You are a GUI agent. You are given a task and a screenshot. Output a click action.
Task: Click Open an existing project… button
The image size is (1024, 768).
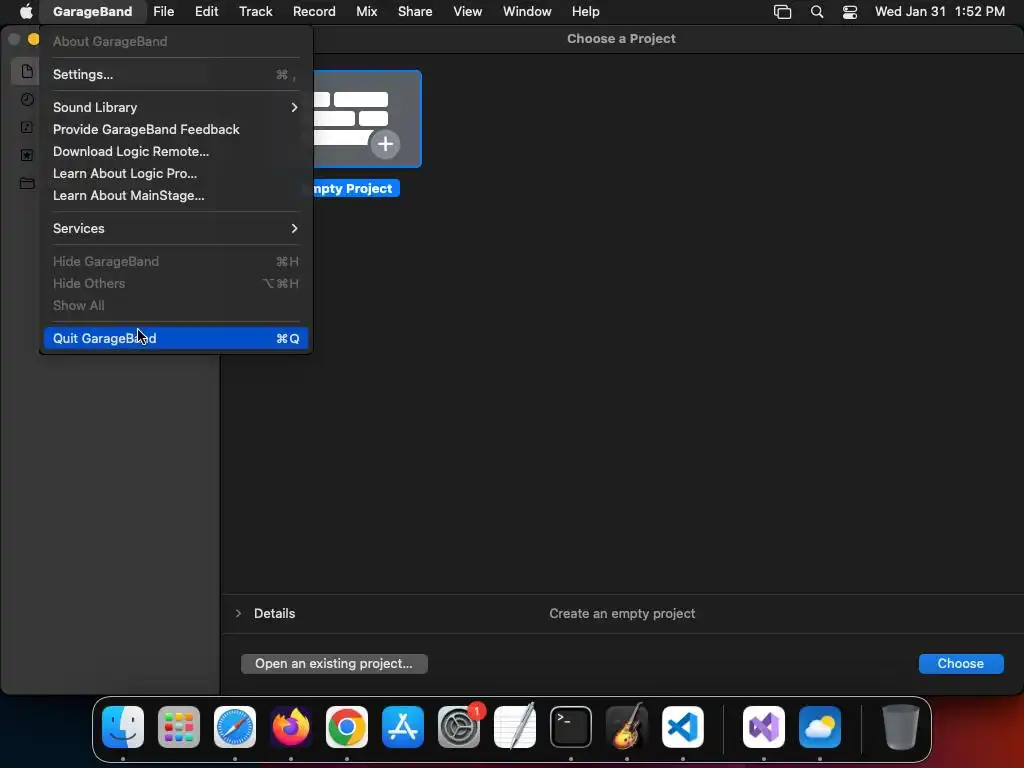tap(334, 664)
